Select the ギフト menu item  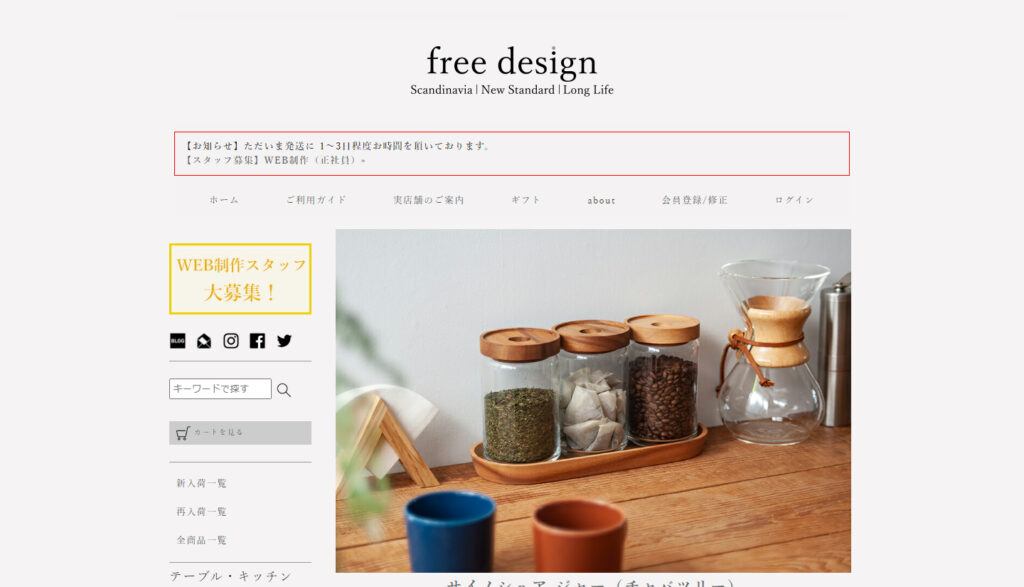(x=526, y=200)
